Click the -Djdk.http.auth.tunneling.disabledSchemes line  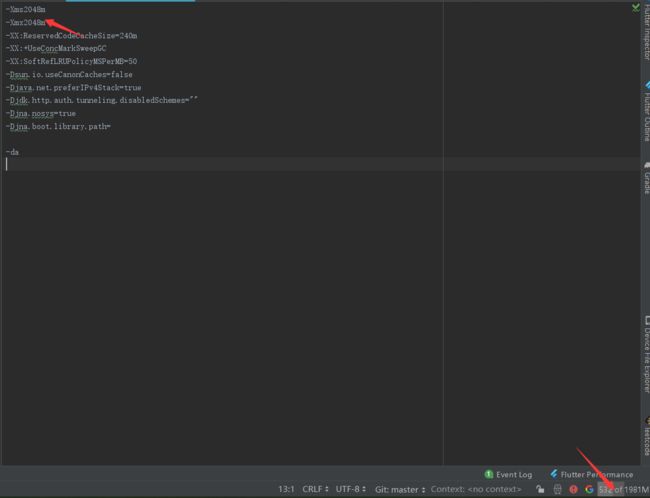pos(102,100)
